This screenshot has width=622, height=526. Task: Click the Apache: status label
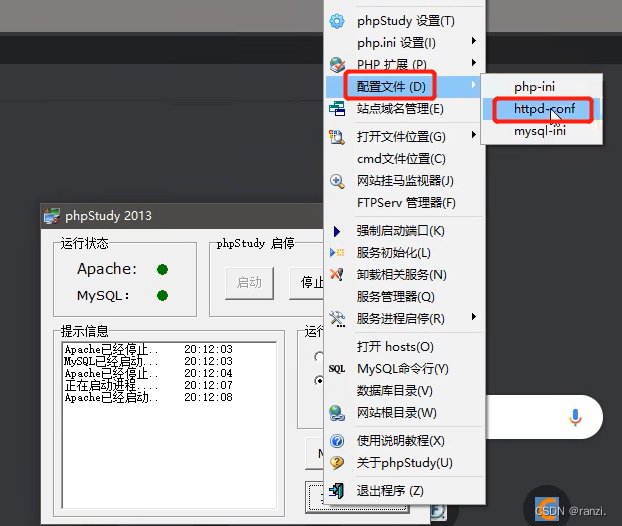[107, 269]
